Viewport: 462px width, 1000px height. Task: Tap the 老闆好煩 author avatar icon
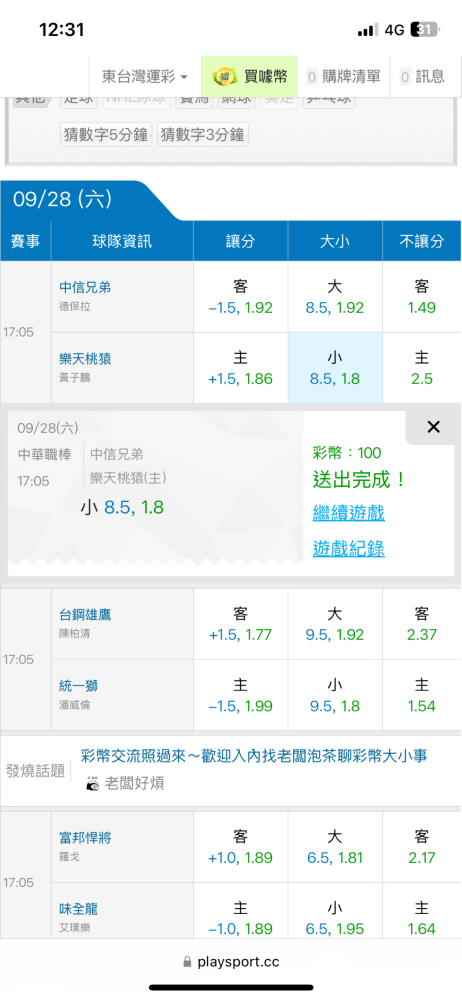pos(93,784)
